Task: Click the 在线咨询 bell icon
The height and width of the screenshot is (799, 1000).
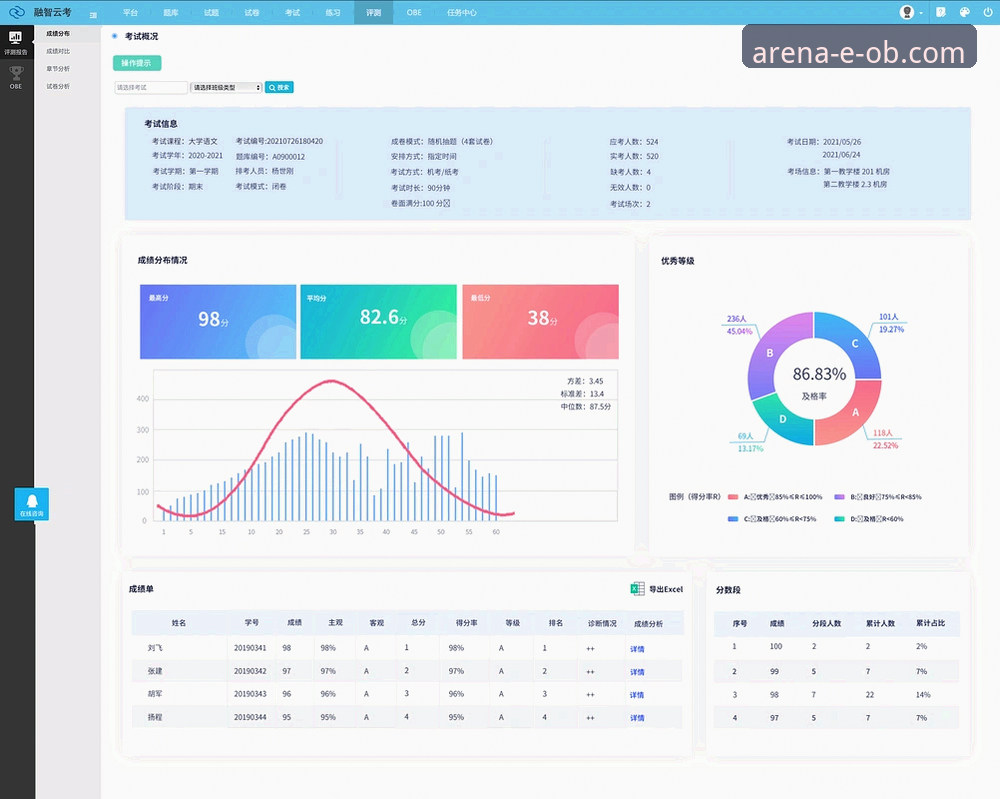Action: 32,504
